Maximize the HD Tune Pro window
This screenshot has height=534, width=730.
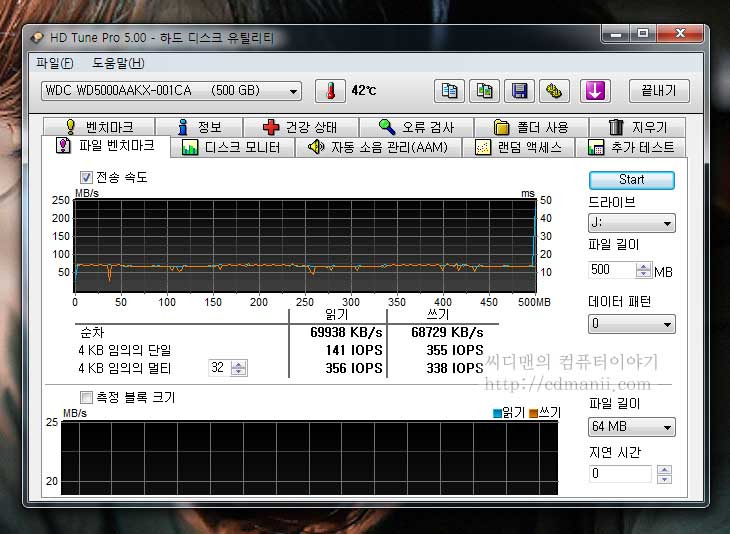point(643,34)
